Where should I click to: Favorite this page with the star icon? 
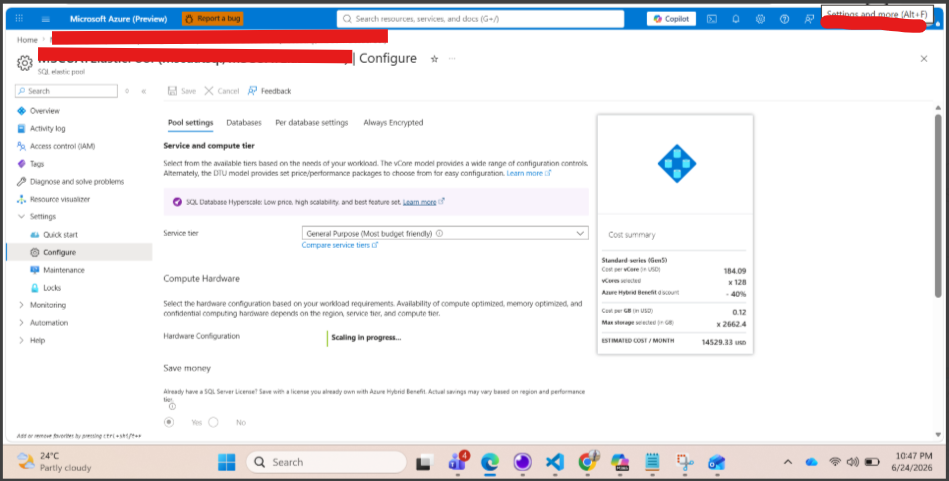click(x=434, y=59)
